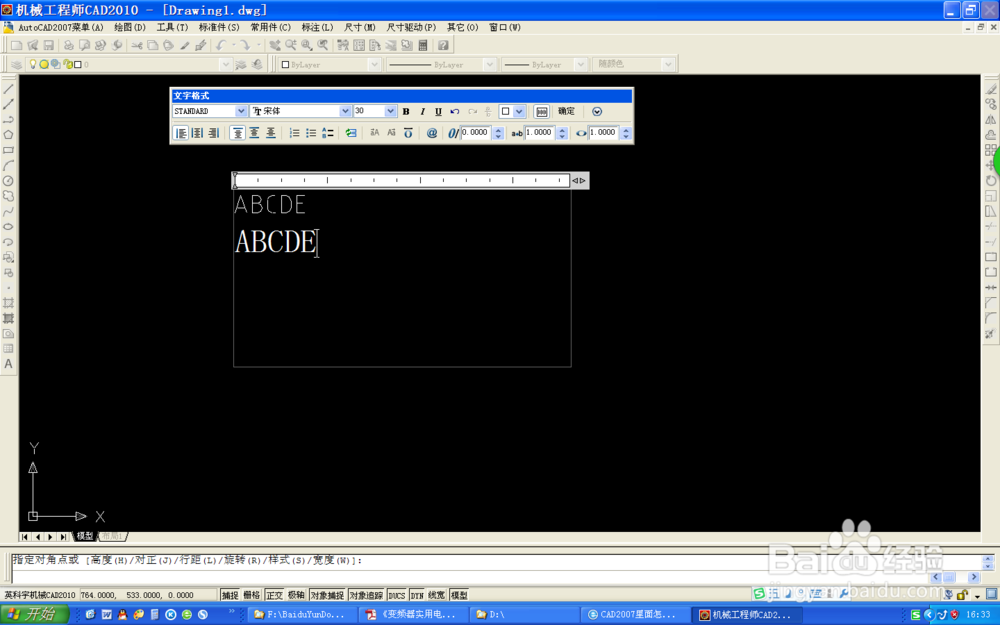Click the Save toolbar icon
Screen dimensions: 1000x625
tap(48, 45)
